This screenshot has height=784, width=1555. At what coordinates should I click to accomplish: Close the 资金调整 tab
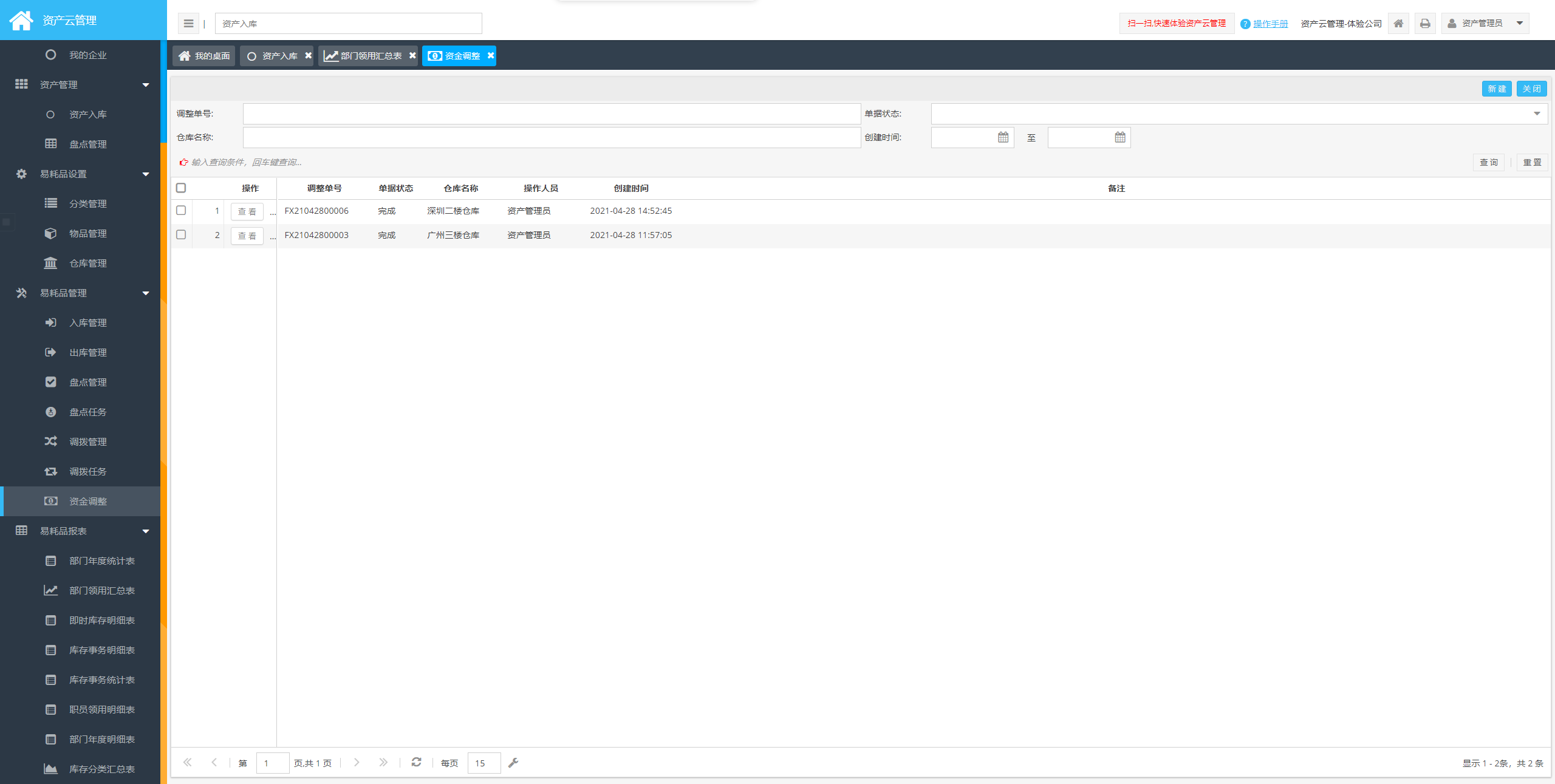click(491, 56)
